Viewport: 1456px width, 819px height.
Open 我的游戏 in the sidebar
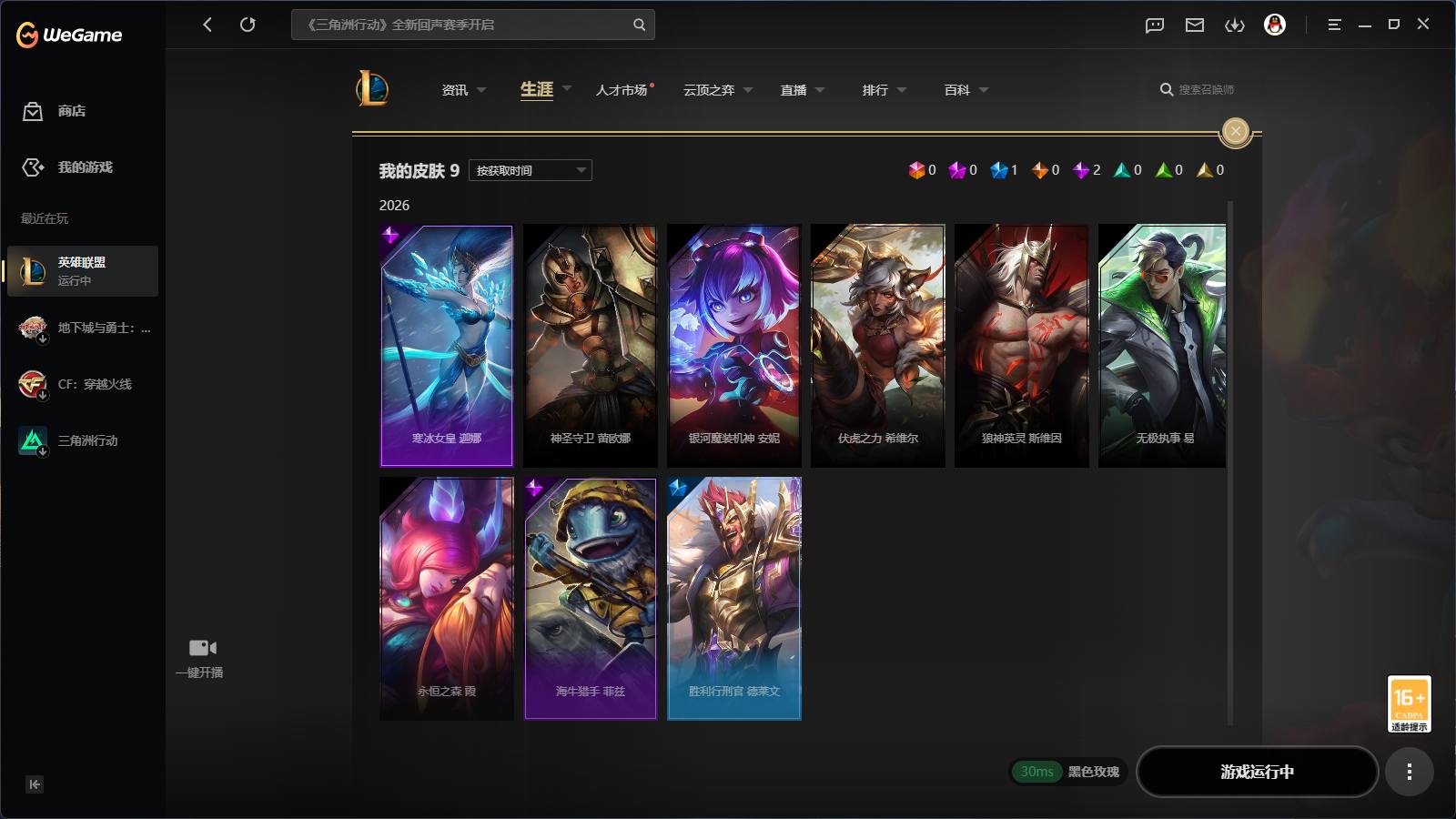tap(85, 167)
